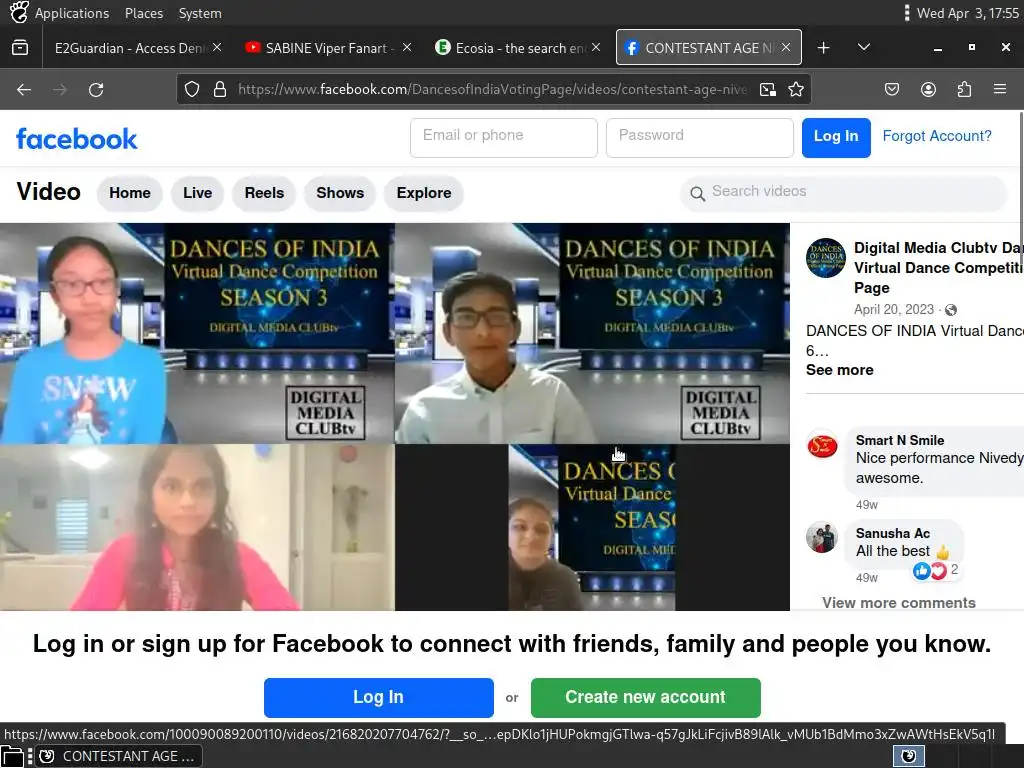Open the Forgot Account? link
1024x768 pixels.
[936, 136]
